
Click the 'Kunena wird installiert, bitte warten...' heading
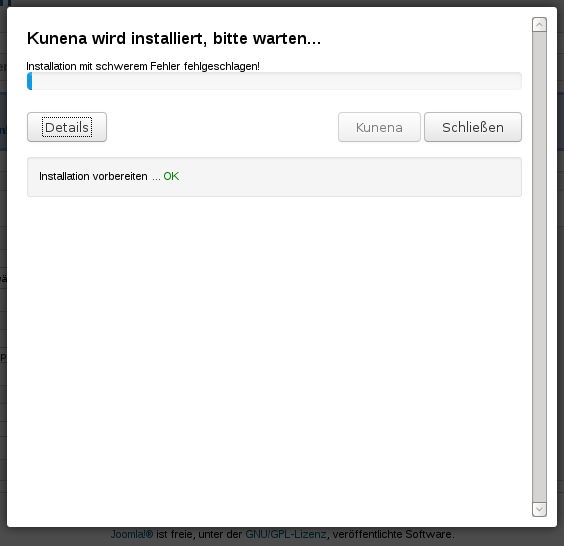(174, 38)
